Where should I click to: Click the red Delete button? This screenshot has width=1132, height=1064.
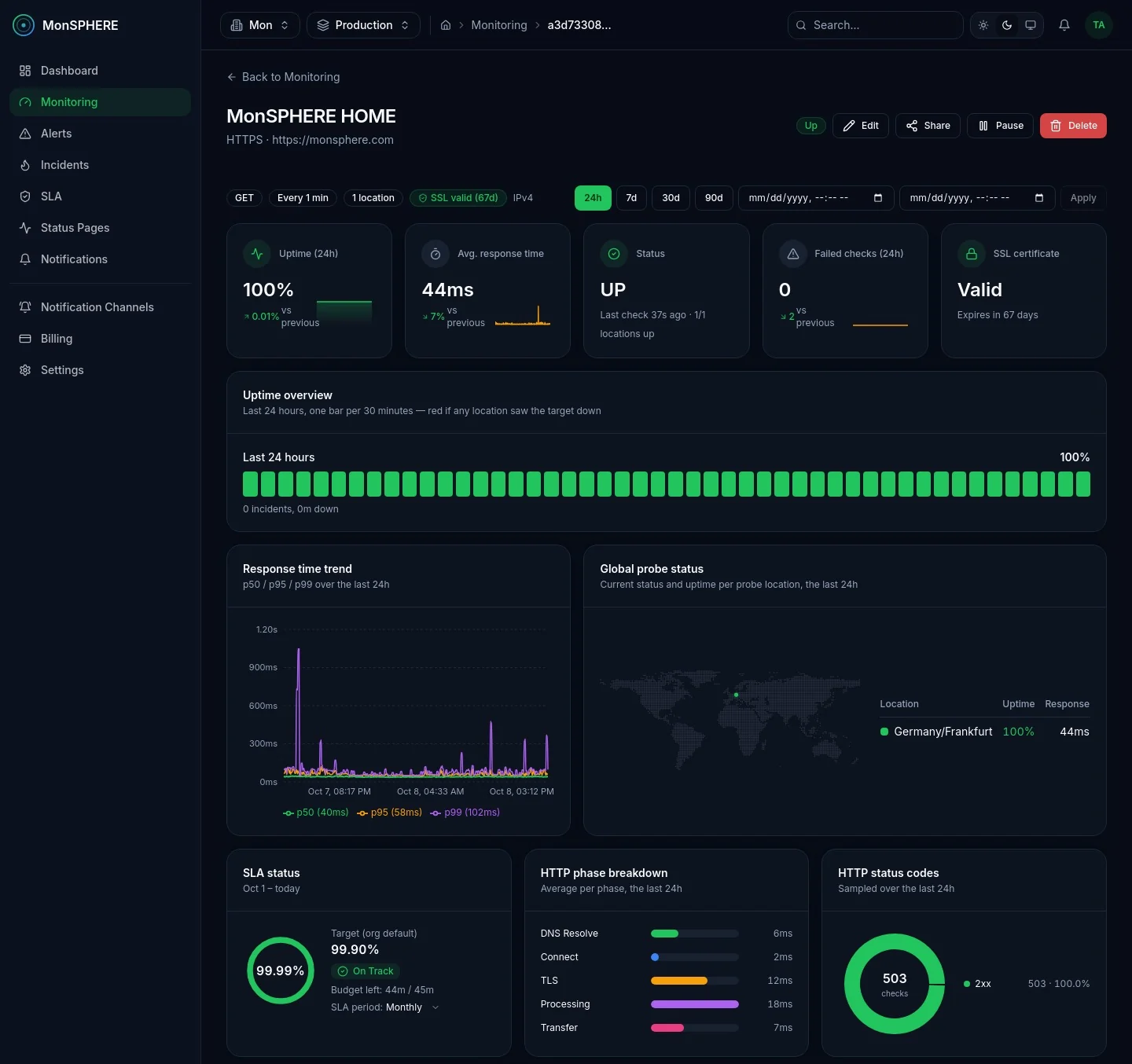(x=1073, y=126)
